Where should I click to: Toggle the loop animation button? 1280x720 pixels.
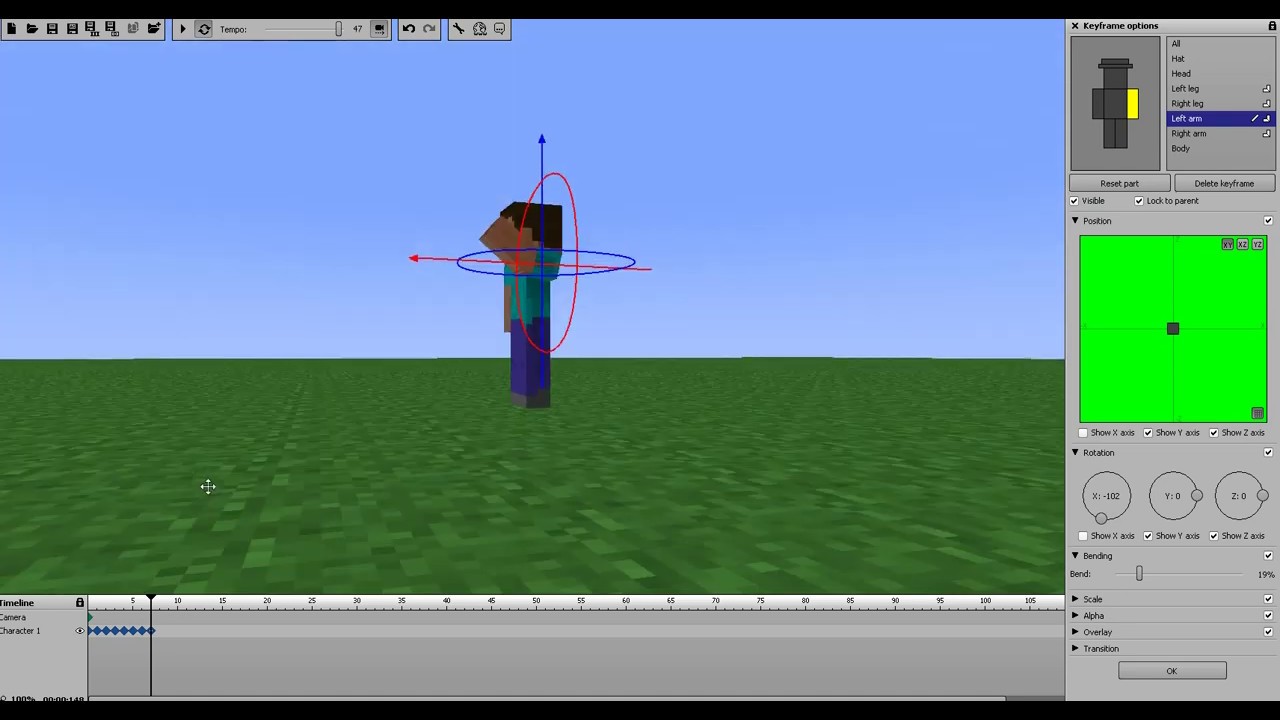point(204,29)
